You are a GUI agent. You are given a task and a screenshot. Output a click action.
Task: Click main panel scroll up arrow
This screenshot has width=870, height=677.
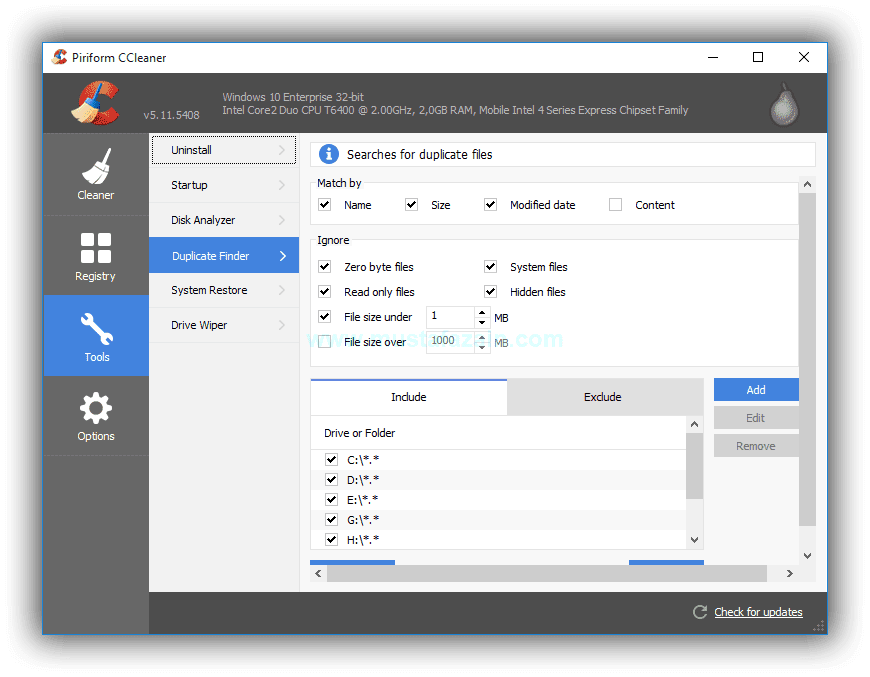click(807, 184)
